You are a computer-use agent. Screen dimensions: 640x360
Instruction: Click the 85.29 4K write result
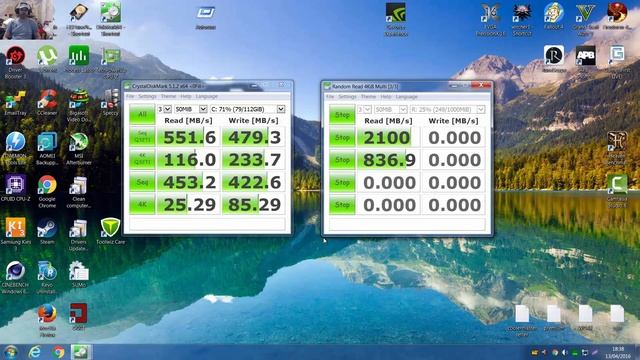click(x=253, y=204)
